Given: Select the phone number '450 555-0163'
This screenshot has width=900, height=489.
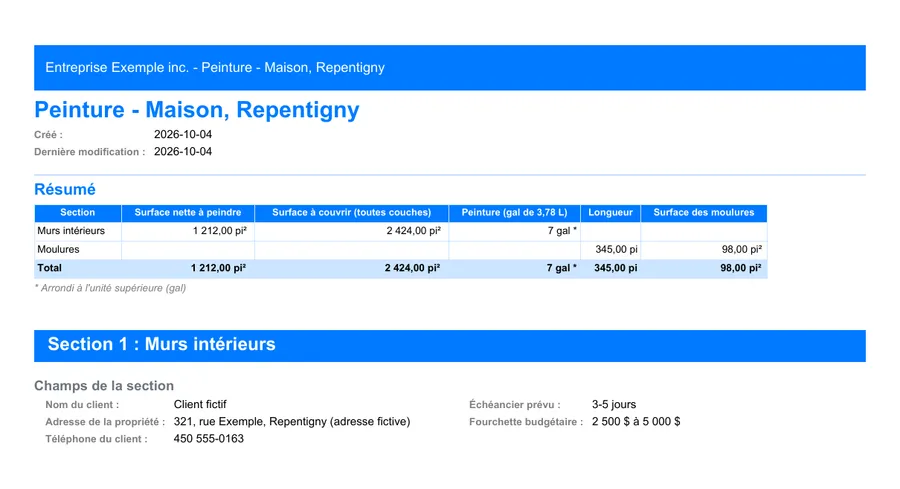Looking at the screenshot, I should pos(208,438).
